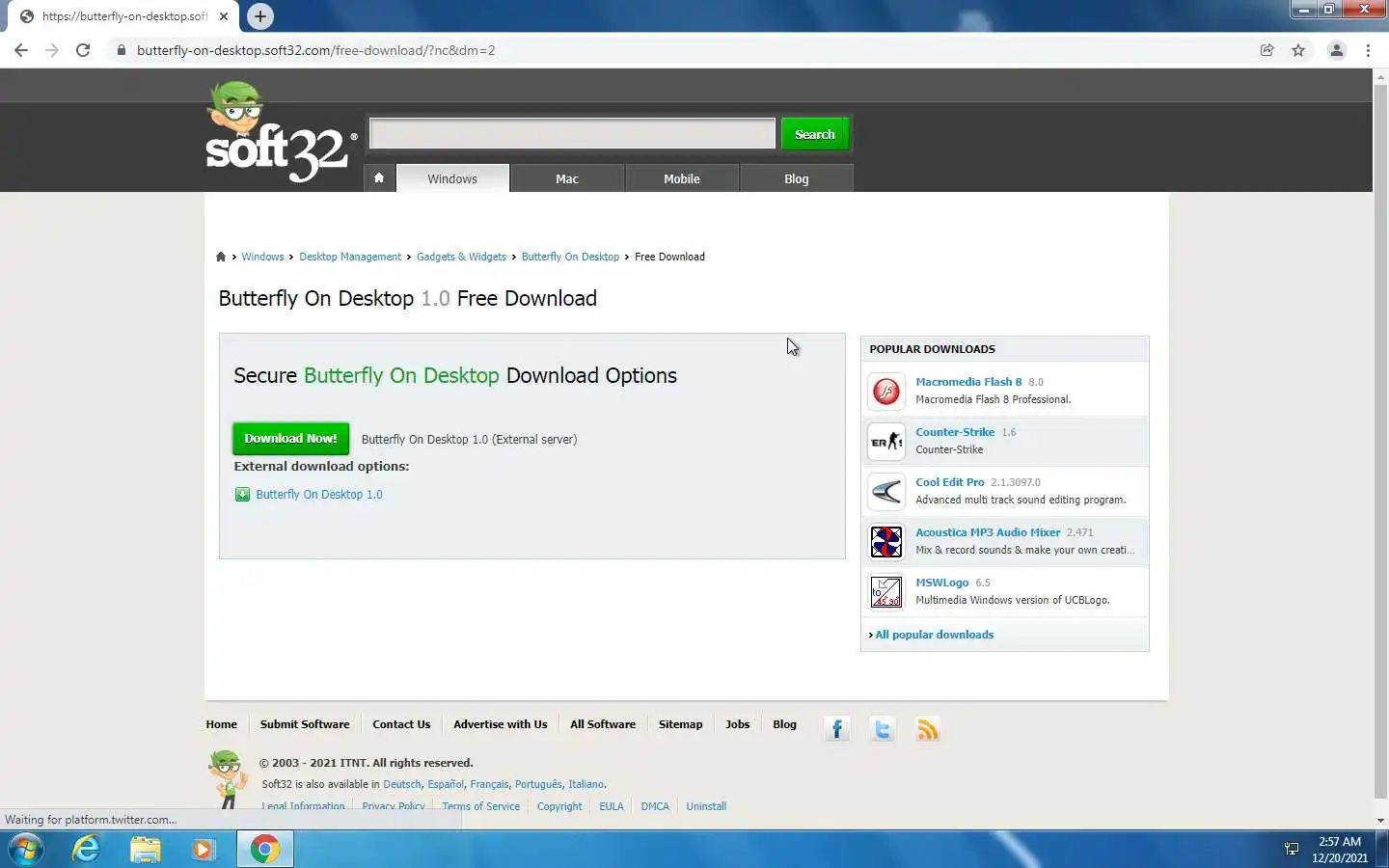Click the page vertical scrollbar down arrow
Viewport: 1389px width, 868px height.
tap(1380, 820)
